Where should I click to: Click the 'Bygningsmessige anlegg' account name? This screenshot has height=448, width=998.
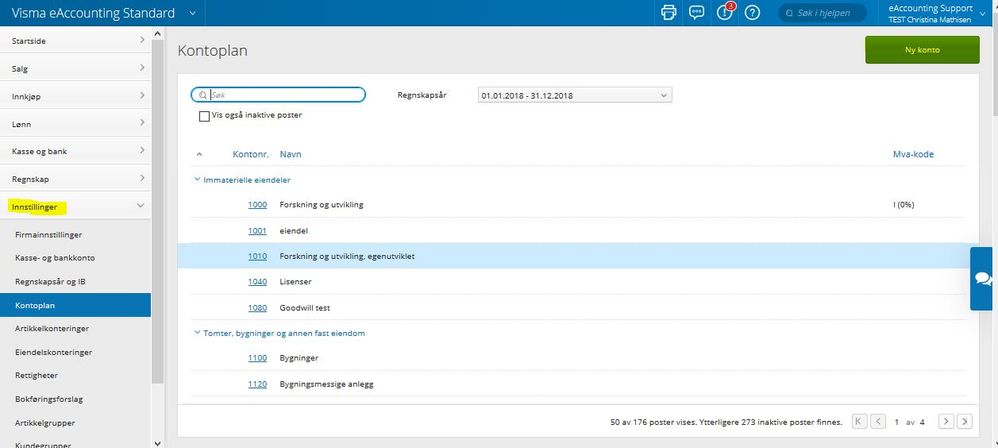(326, 384)
